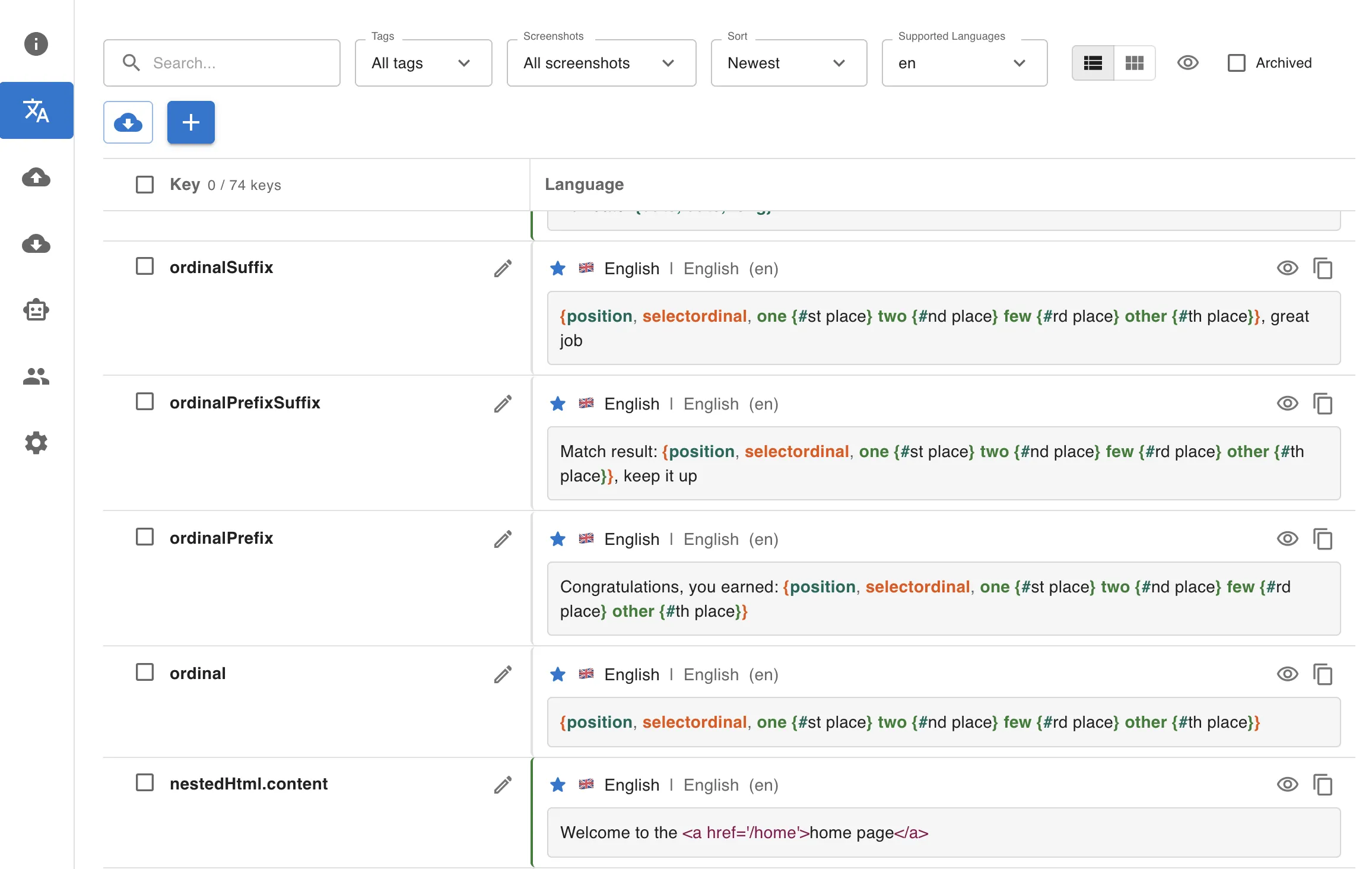Image resolution: width=1372 pixels, height=869 pixels.
Task: Open the upload cloud sidebar icon
Action: [36, 177]
